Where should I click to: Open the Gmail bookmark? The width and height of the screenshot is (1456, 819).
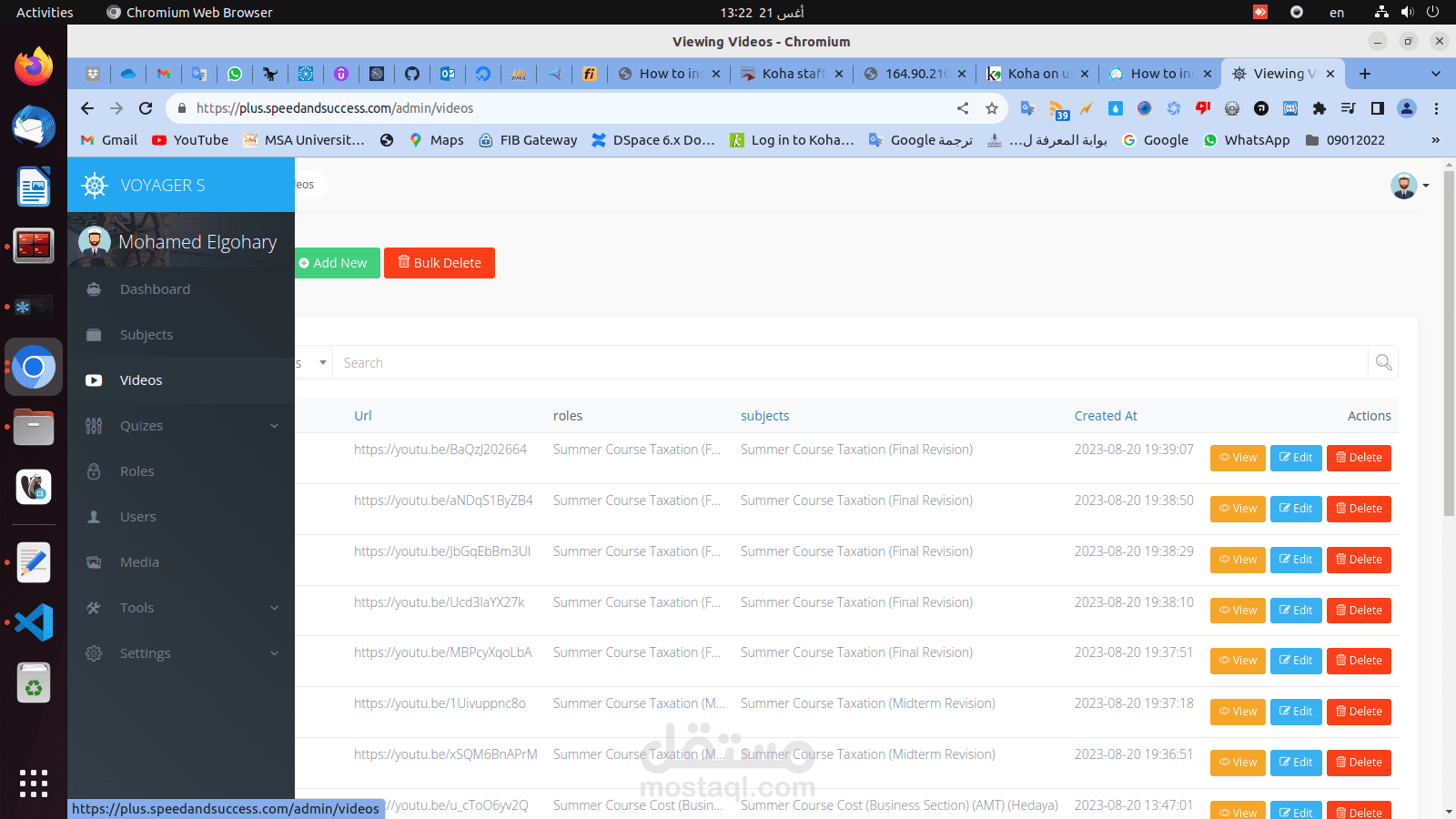109,140
